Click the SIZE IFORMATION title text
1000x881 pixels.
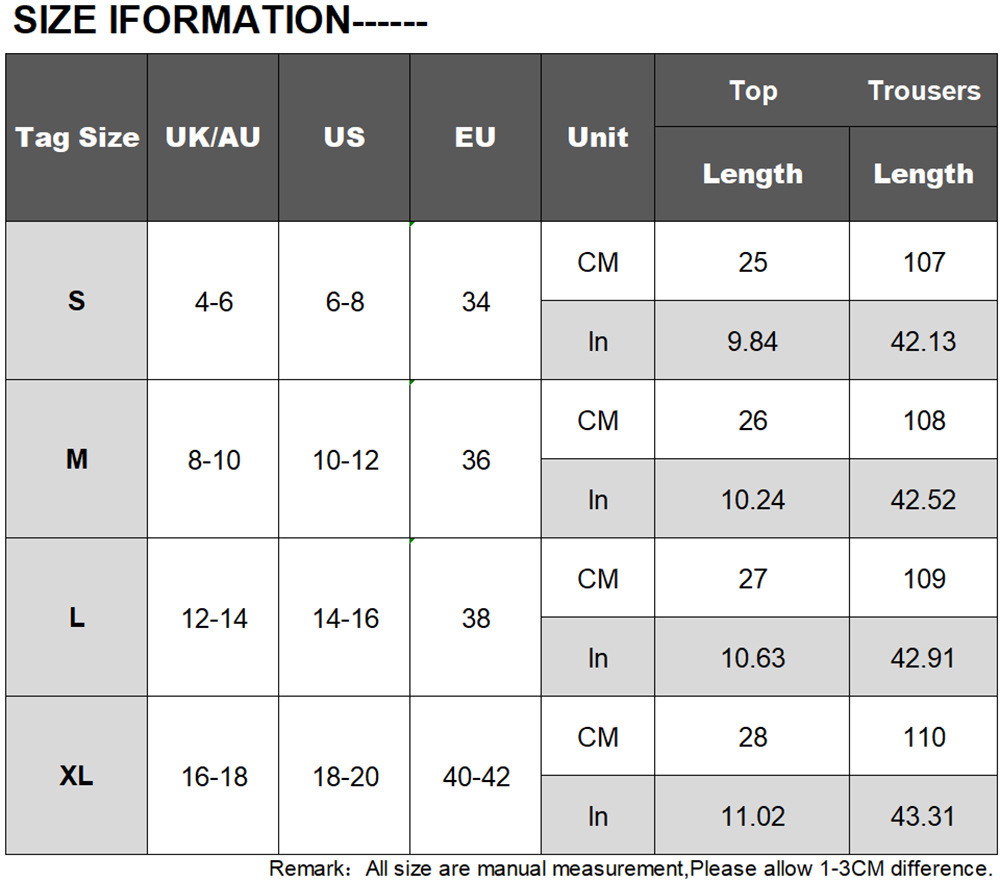coord(220,21)
